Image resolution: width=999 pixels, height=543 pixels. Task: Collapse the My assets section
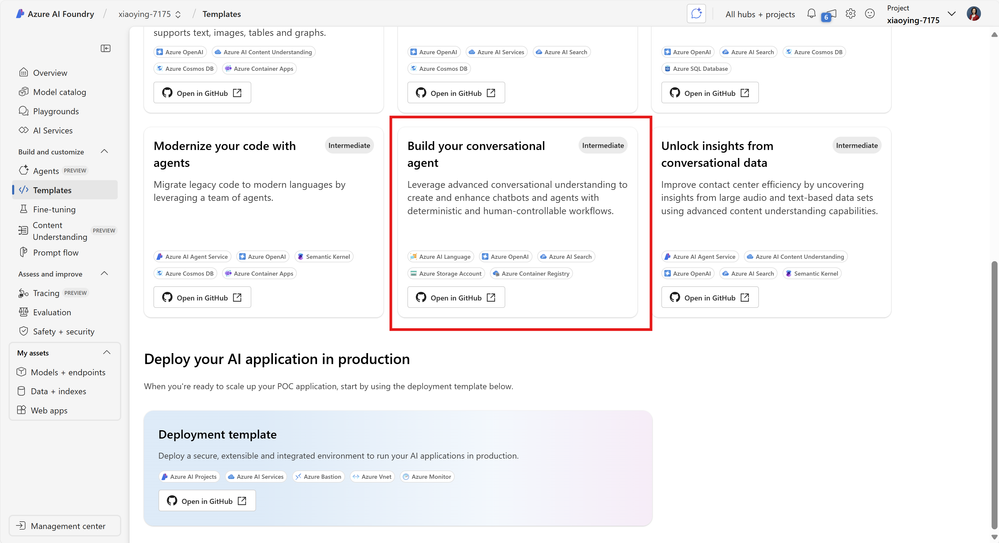tap(106, 352)
